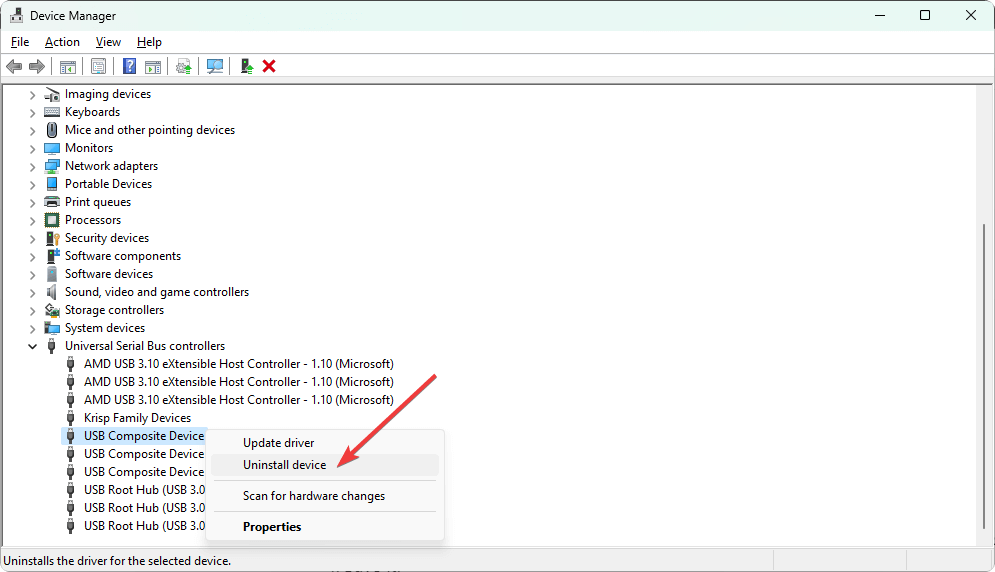
Task: Select the System devices folder icon
Action: click(x=52, y=328)
